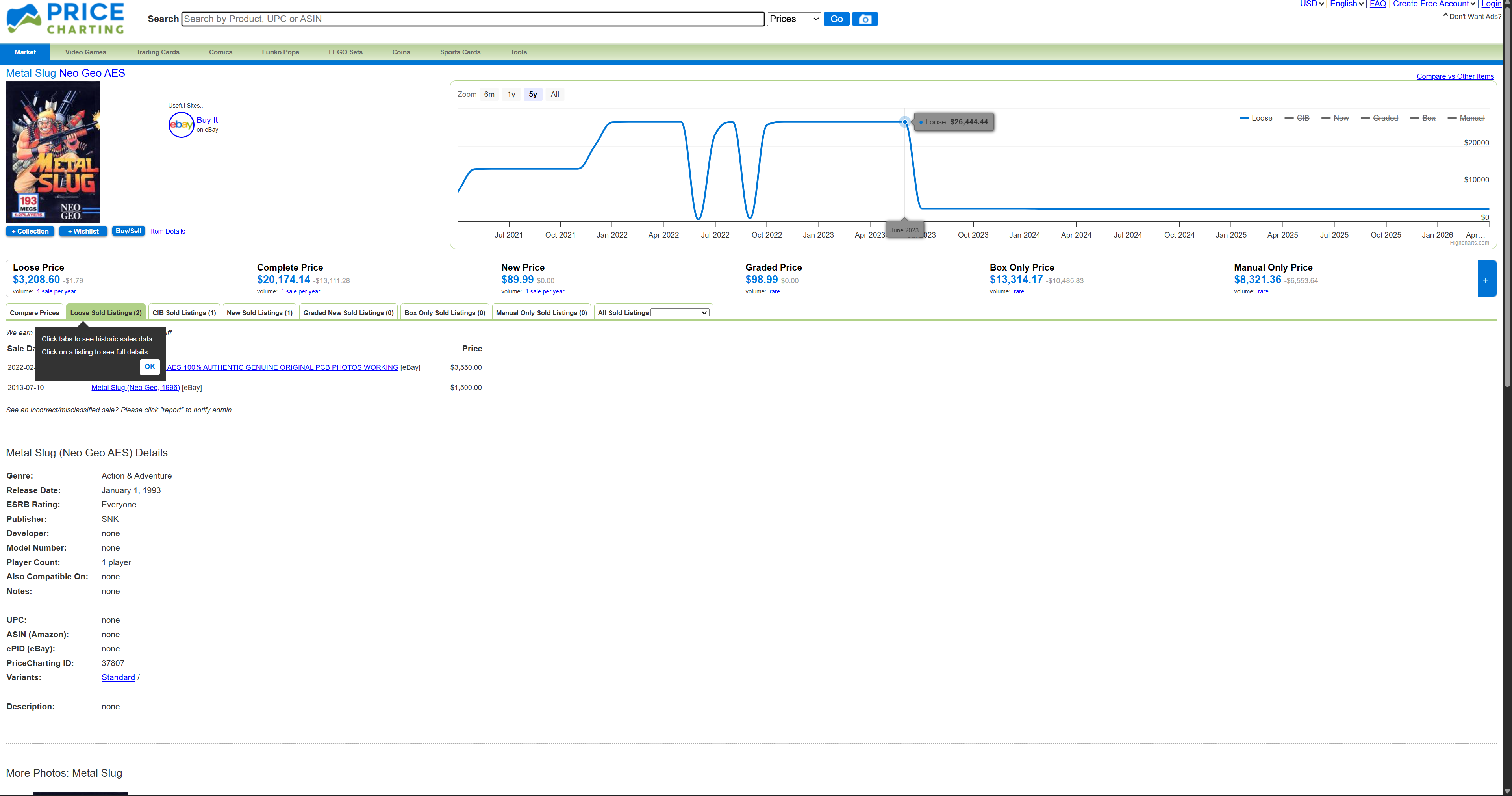Add item with the + Collection button
The width and height of the screenshot is (1512, 796).
pos(30,231)
